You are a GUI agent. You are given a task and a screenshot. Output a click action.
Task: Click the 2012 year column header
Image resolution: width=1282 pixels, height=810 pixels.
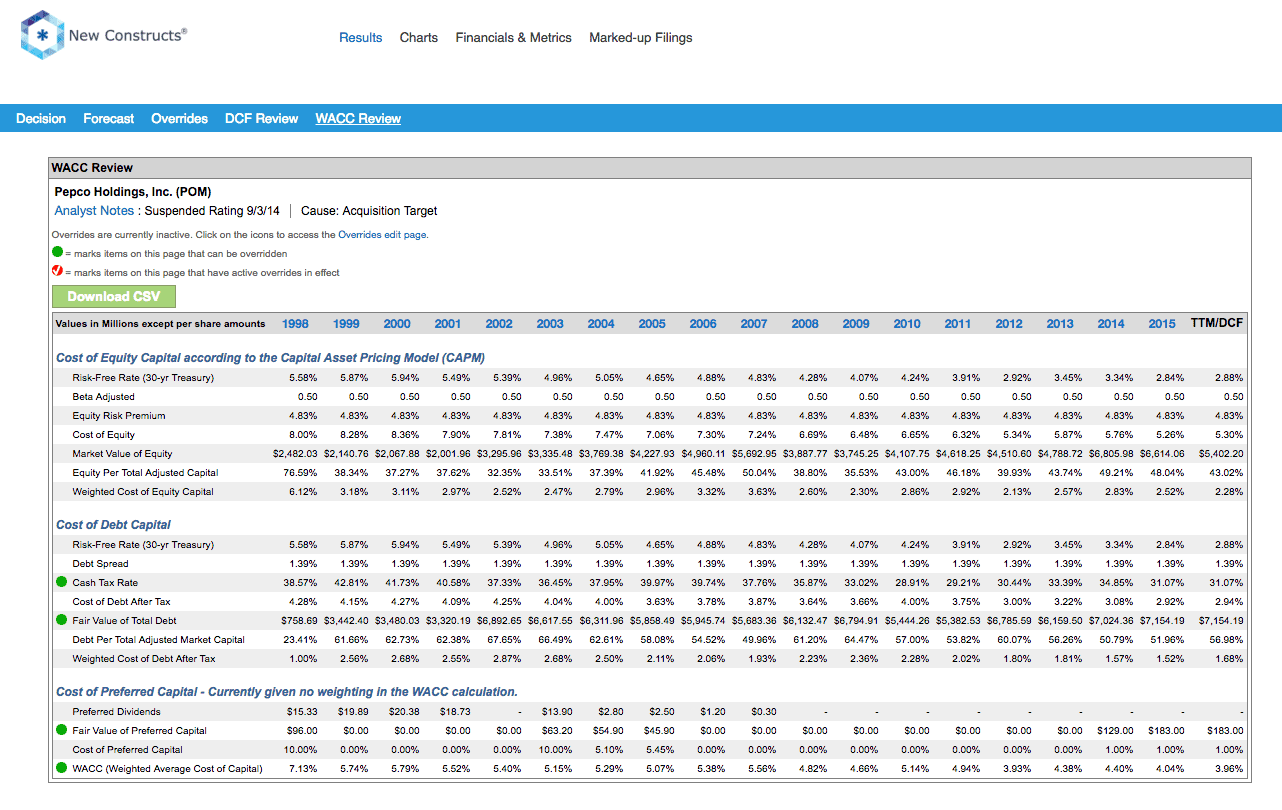click(x=1009, y=324)
